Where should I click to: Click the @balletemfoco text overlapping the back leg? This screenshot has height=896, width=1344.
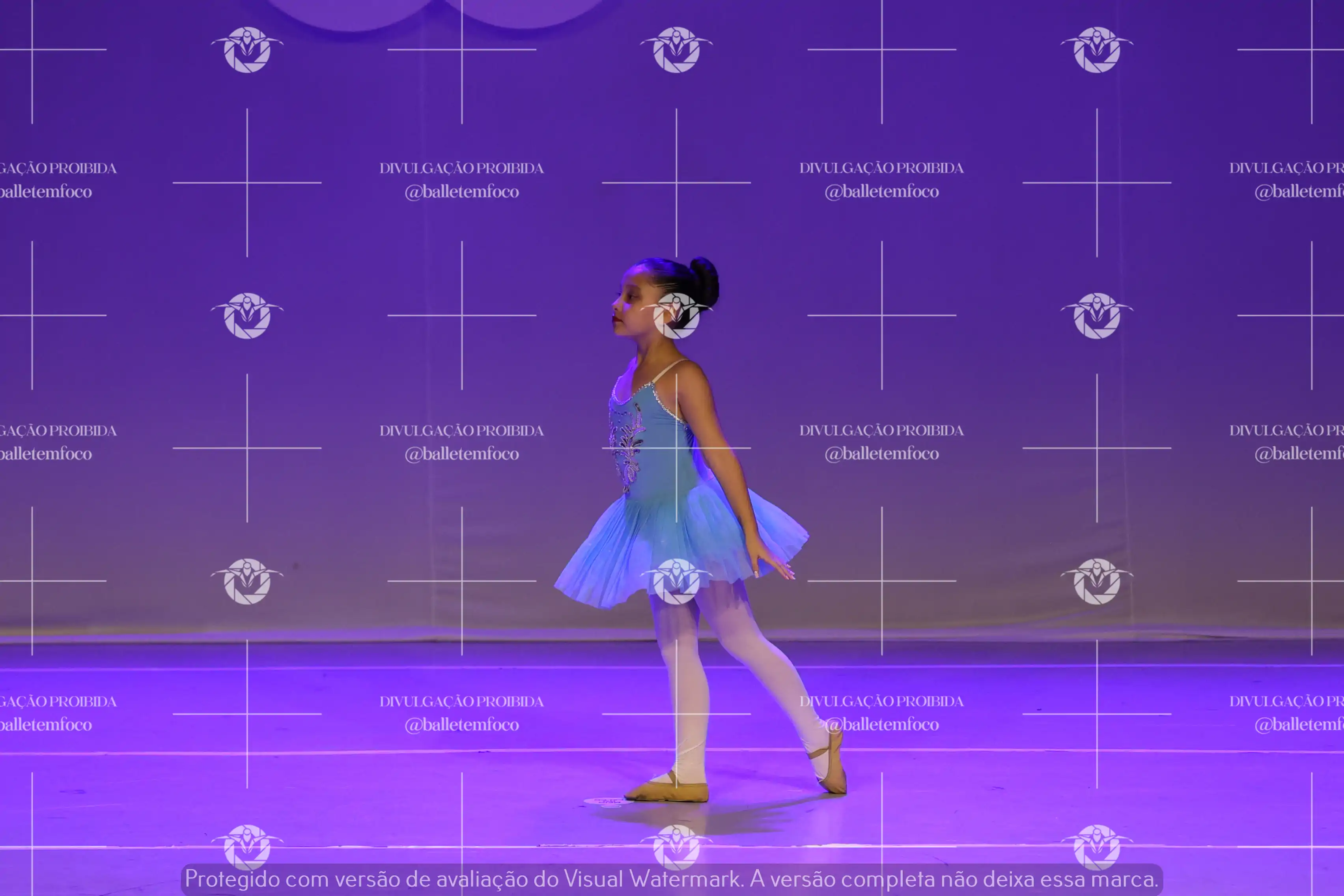[882, 724]
